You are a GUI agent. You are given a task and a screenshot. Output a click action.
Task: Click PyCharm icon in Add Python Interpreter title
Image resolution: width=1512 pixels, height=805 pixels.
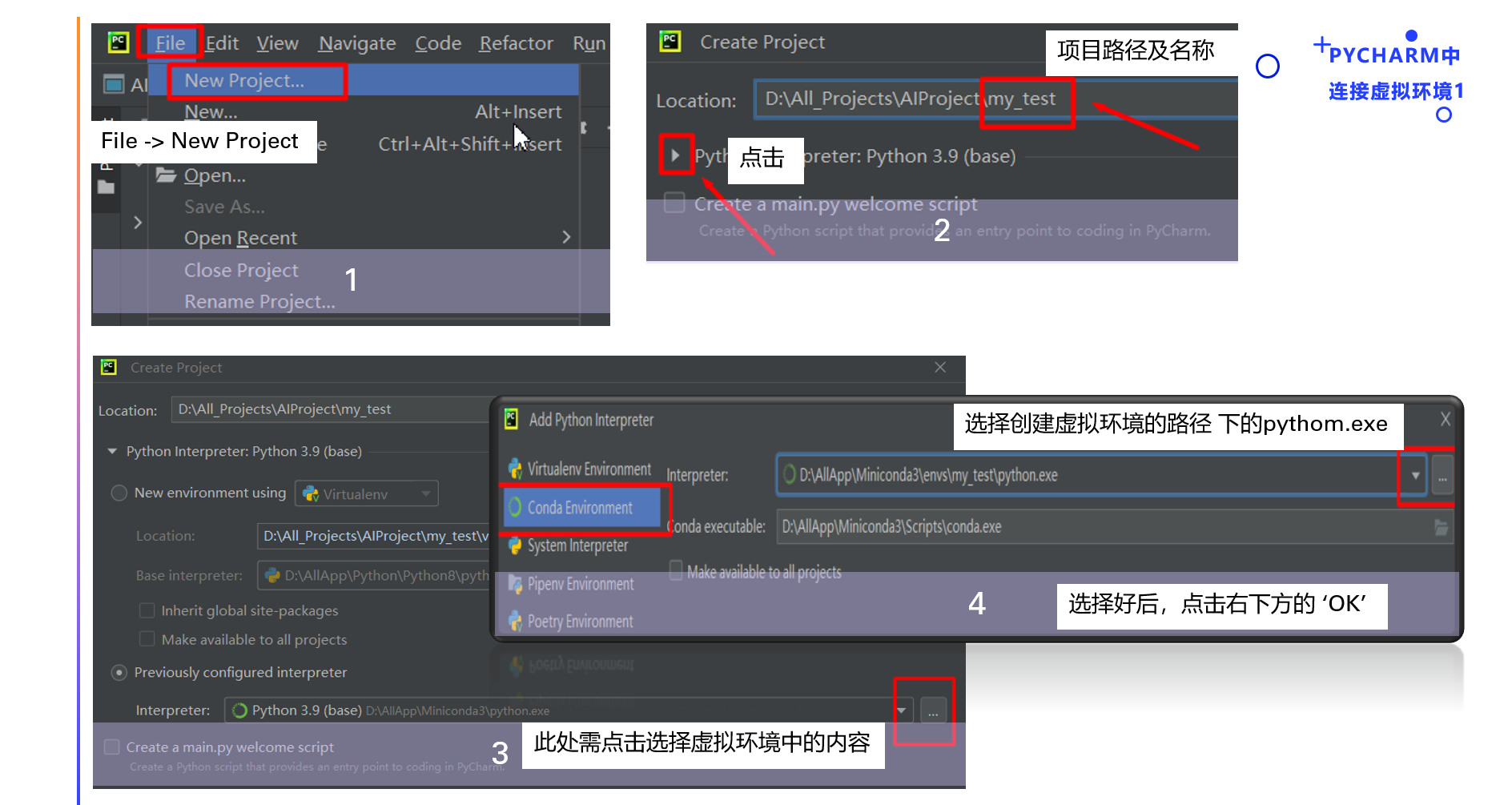[512, 419]
